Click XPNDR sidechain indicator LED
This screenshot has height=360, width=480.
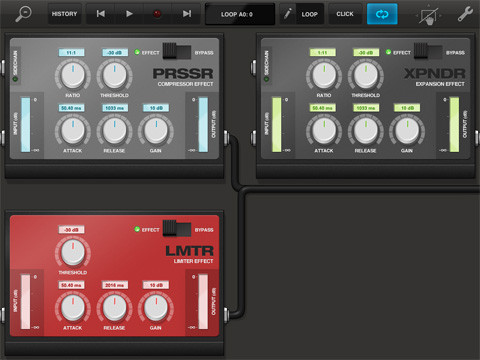coord(266,79)
